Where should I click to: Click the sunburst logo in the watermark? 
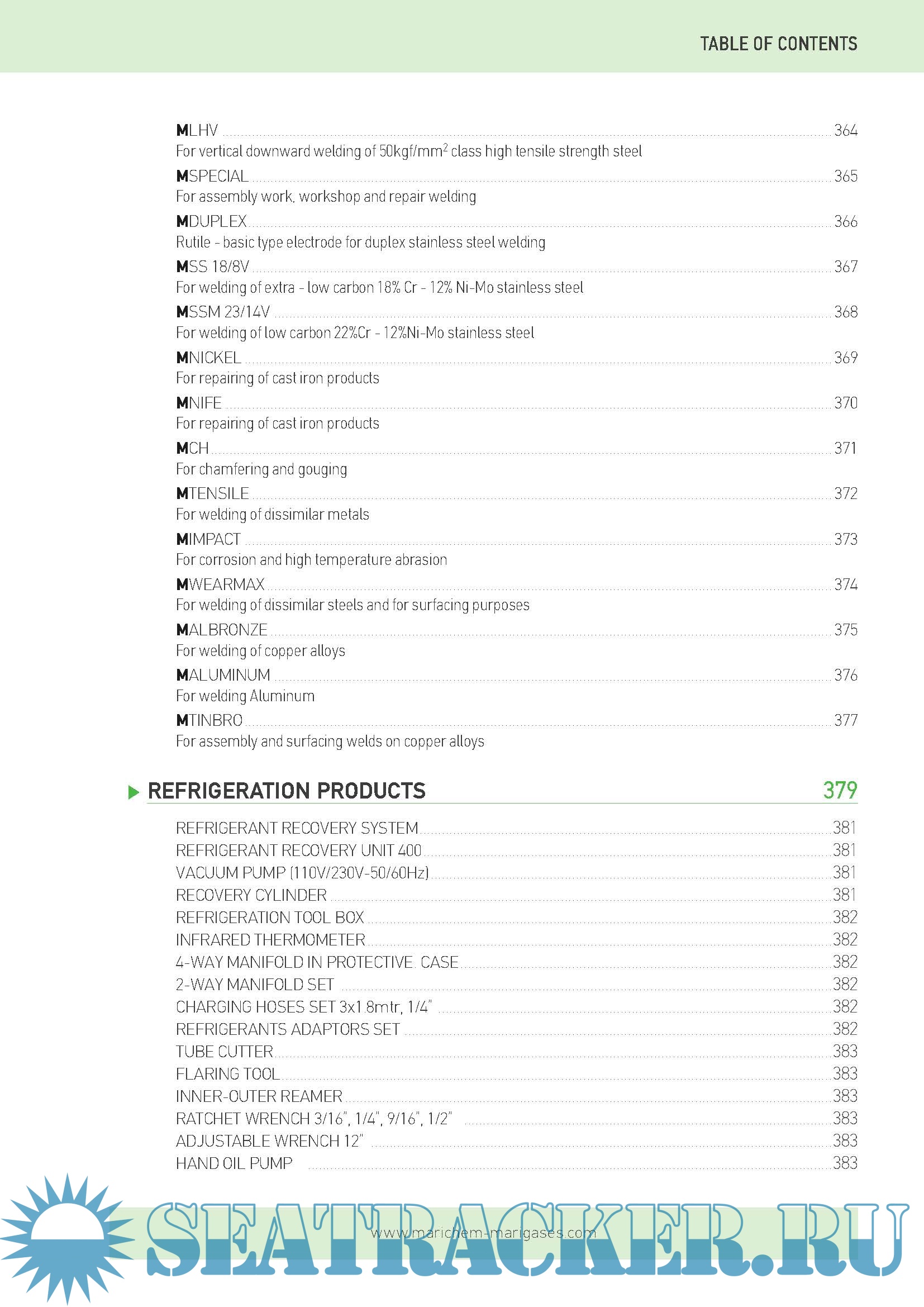pyautogui.click(x=67, y=1237)
